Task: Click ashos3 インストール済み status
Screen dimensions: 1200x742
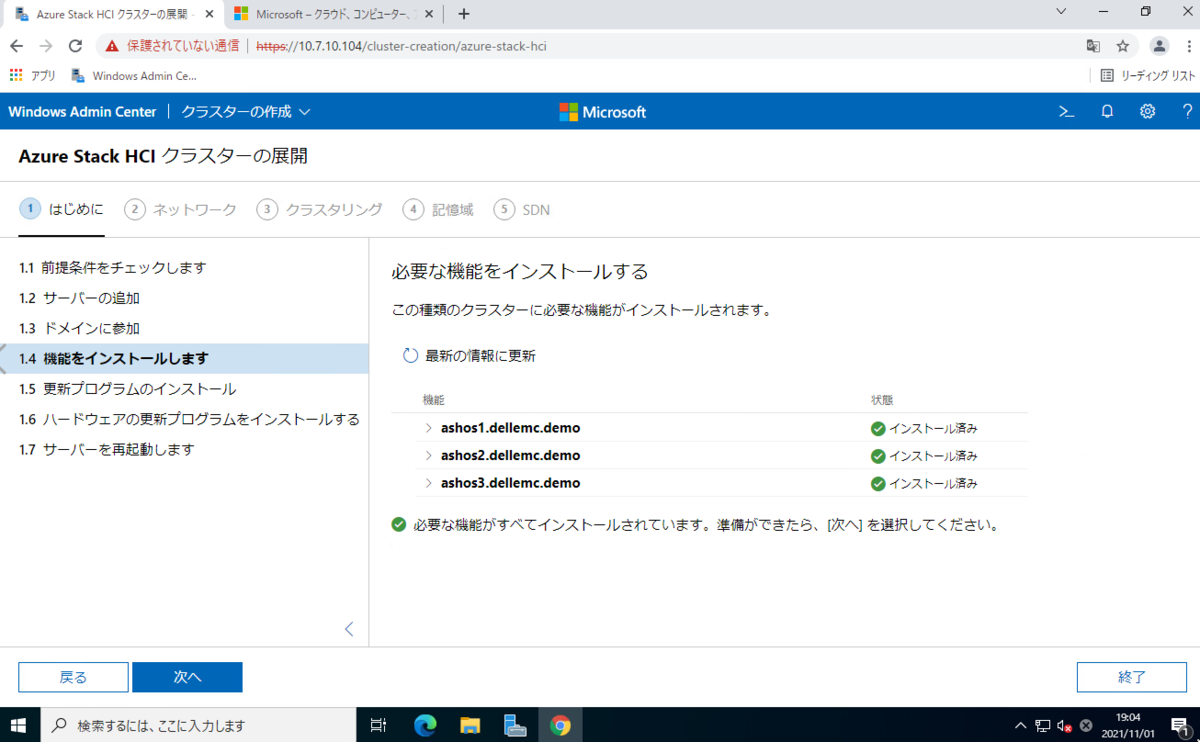Action: (924, 483)
